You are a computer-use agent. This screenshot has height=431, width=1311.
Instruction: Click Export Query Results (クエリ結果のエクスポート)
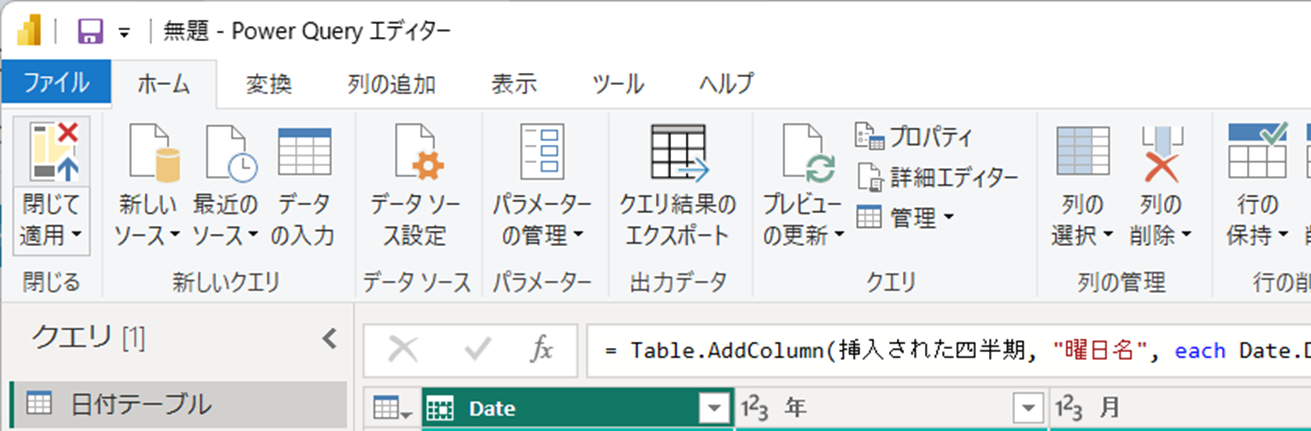point(678,153)
